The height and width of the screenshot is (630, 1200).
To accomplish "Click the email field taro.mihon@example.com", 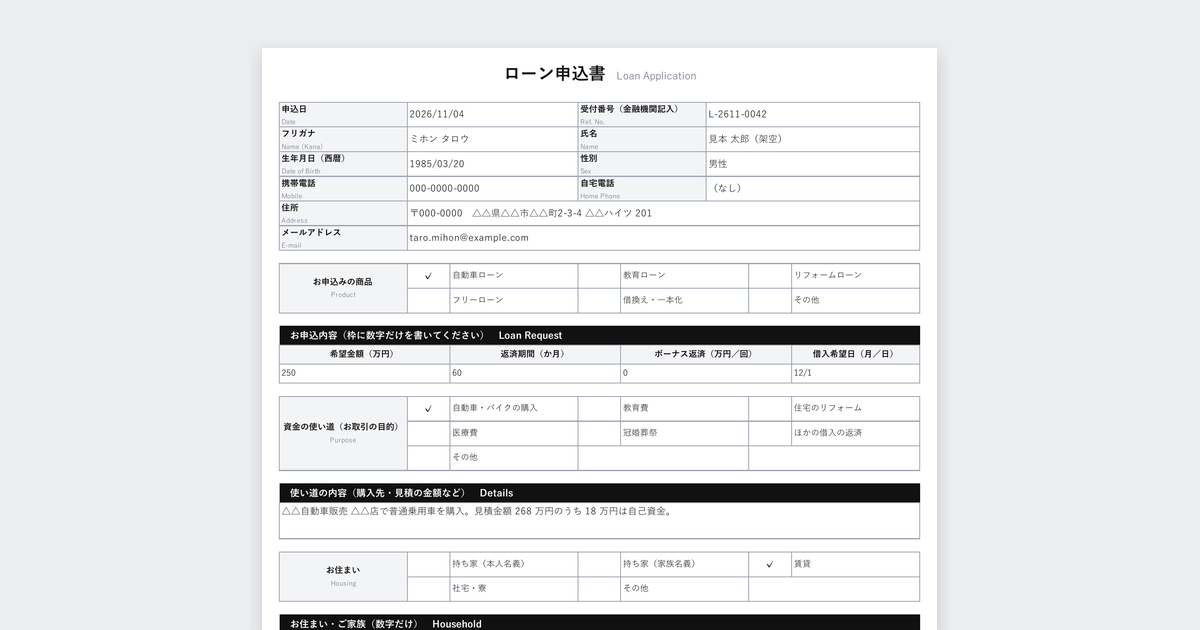I will 664,238.
